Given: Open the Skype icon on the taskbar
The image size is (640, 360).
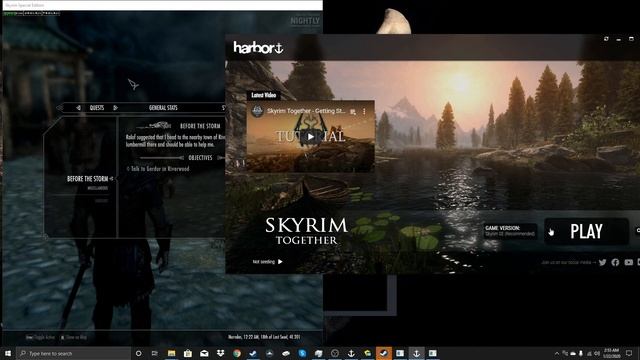Looking at the screenshot, I should pyautogui.click(x=302, y=353).
